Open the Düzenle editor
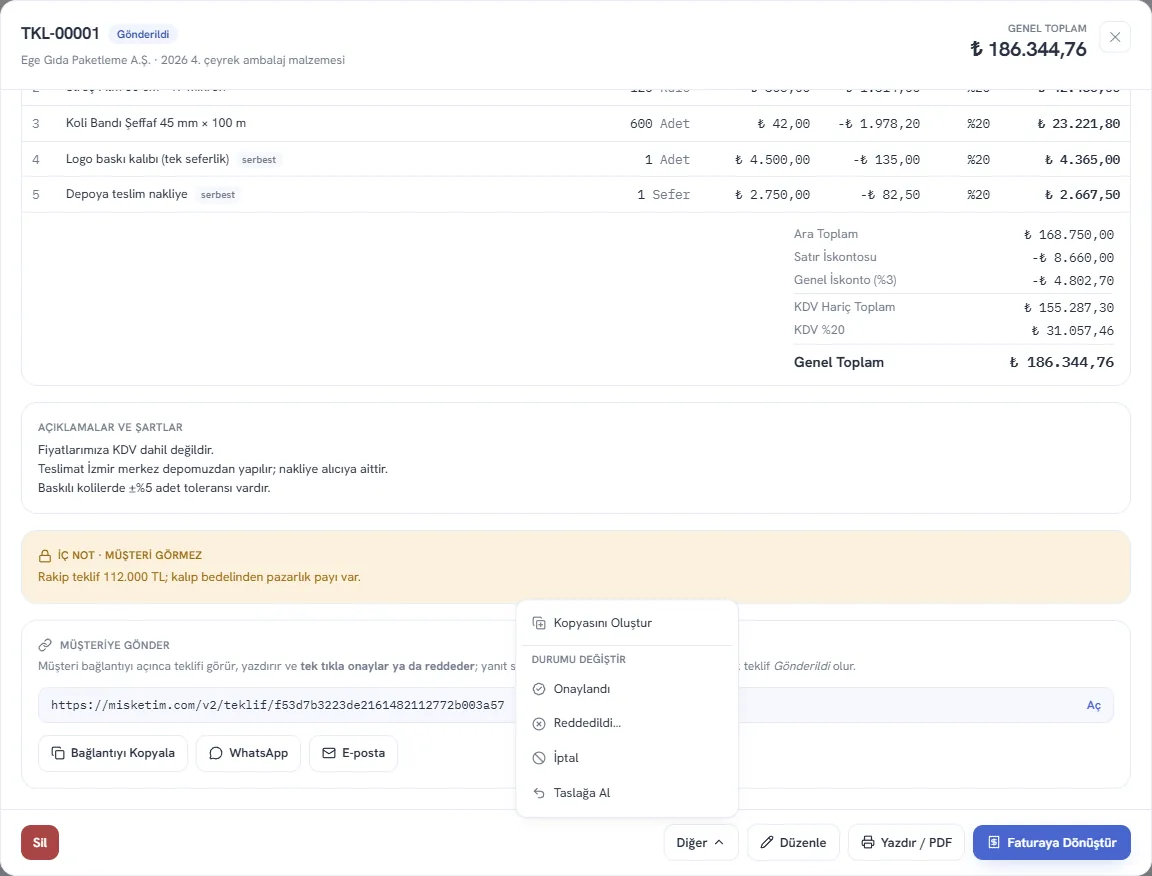This screenshot has height=876, width=1152. tap(793, 842)
